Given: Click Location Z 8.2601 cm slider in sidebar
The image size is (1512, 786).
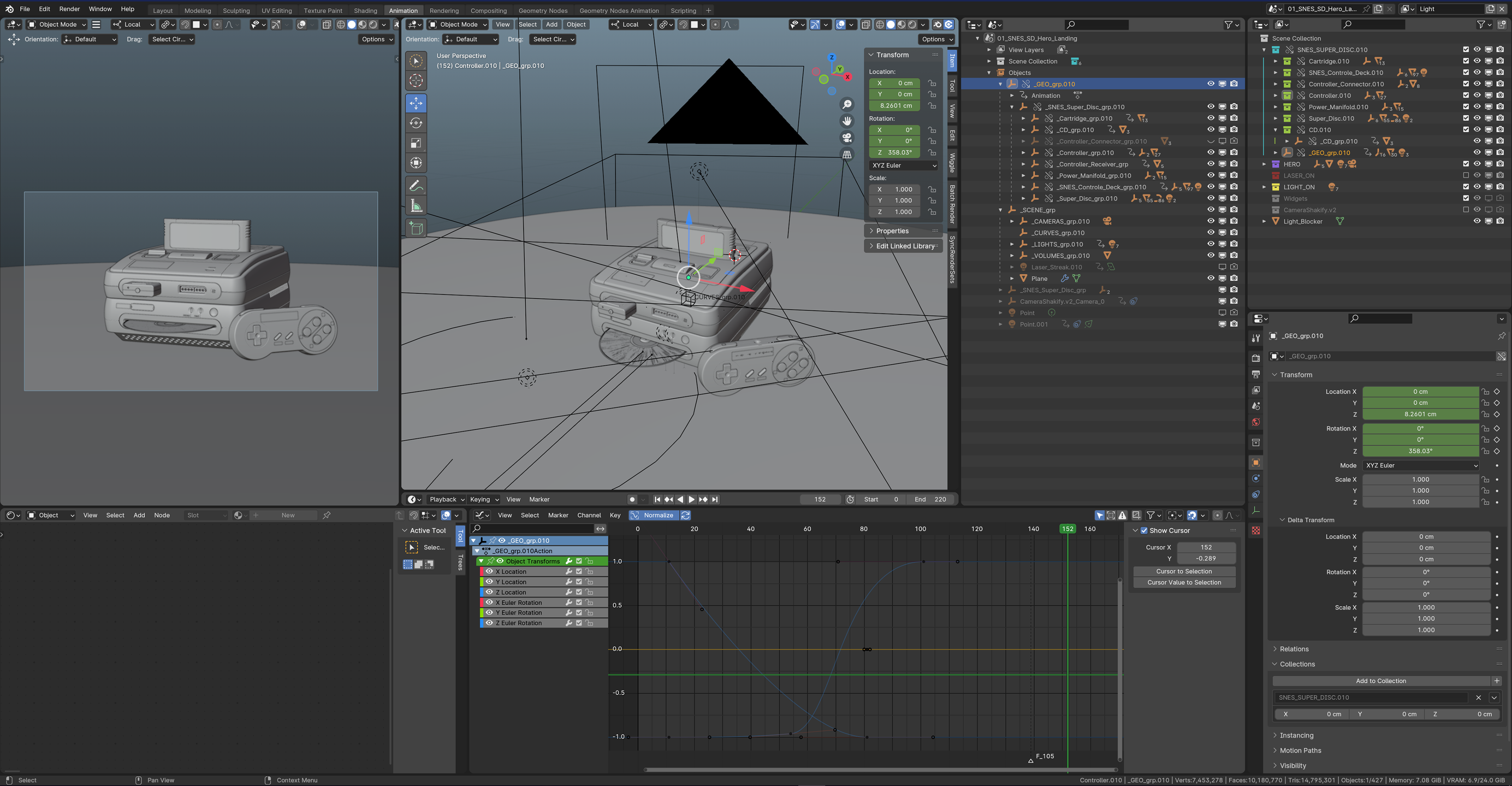Looking at the screenshot, I should (895, 105).
